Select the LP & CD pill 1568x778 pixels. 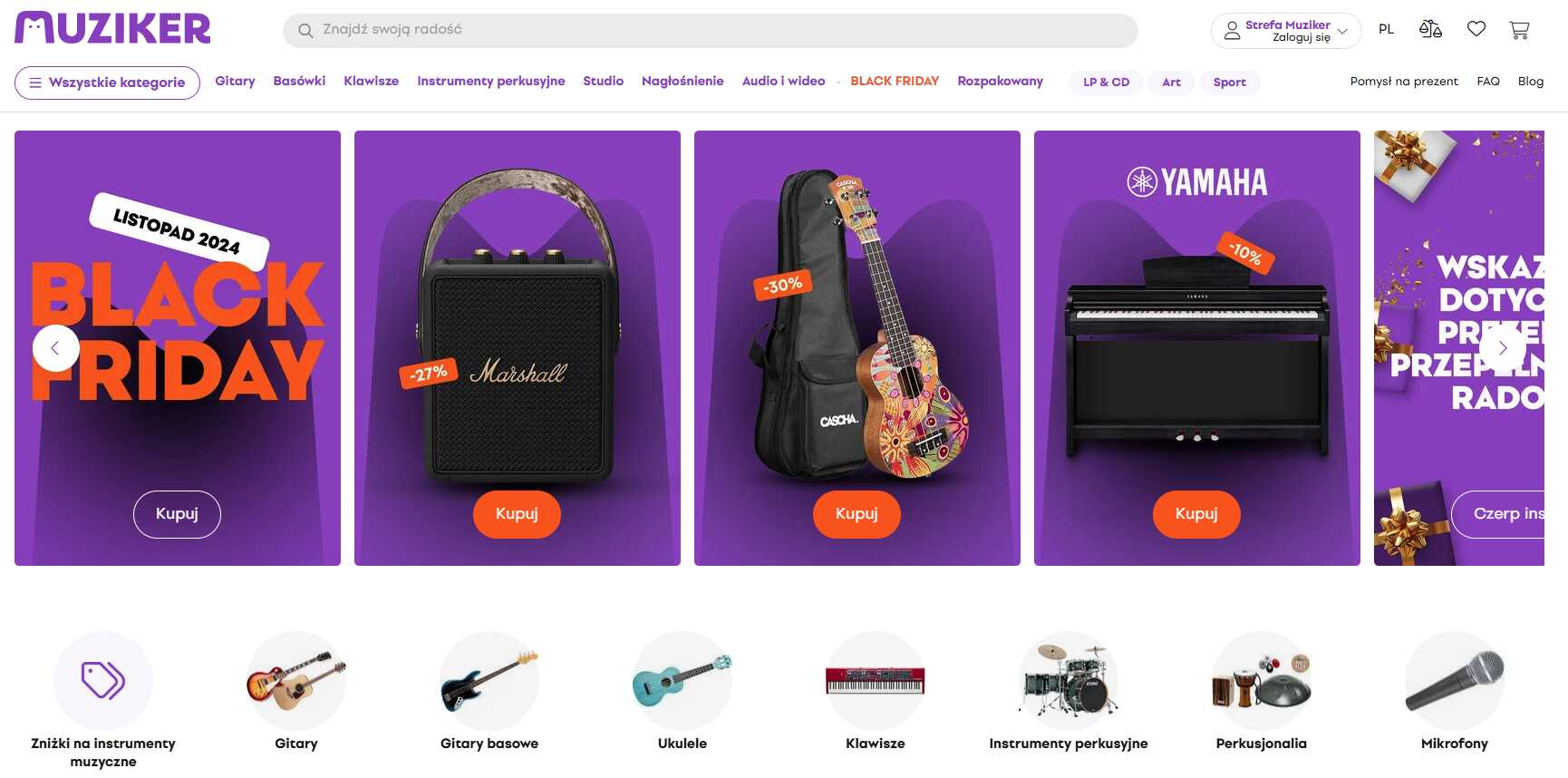pyautogui.click(x=1107, y=83)
